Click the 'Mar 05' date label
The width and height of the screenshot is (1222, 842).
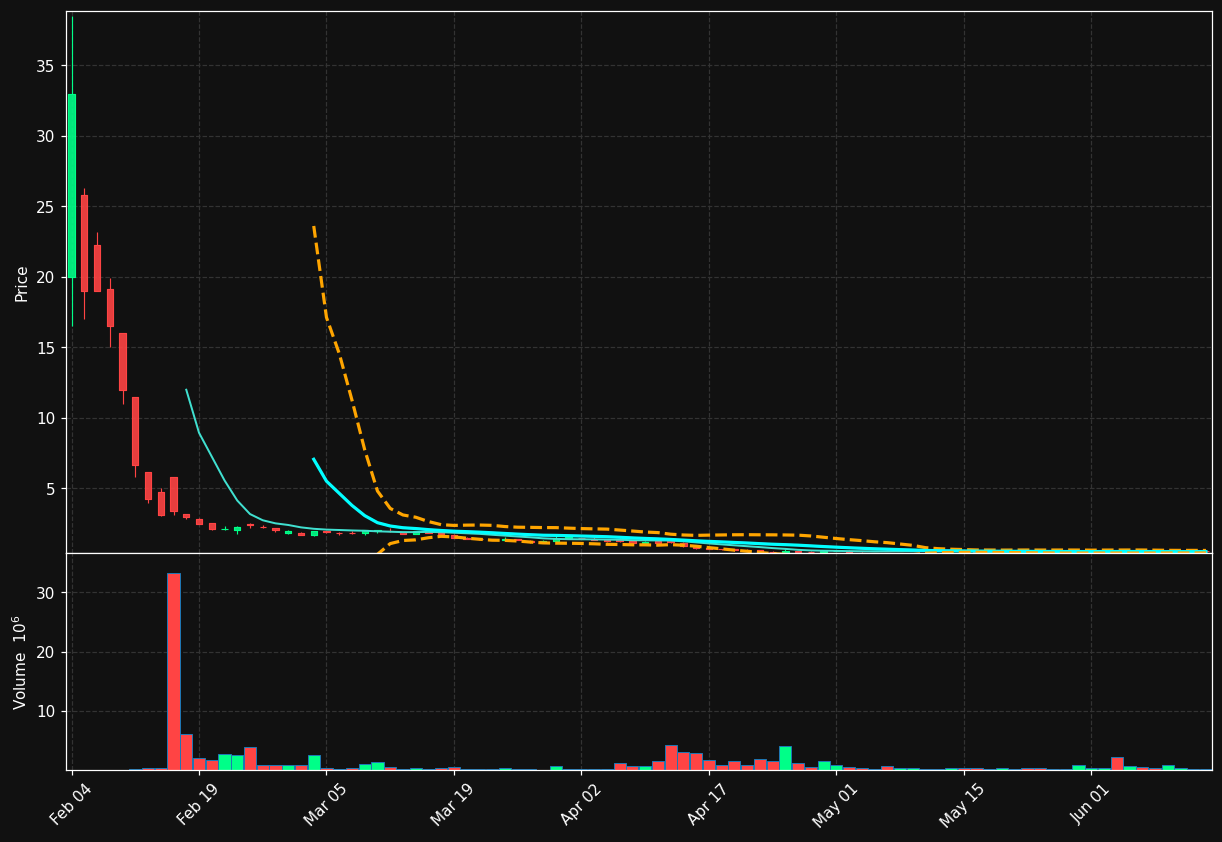(x=325, y=804)
